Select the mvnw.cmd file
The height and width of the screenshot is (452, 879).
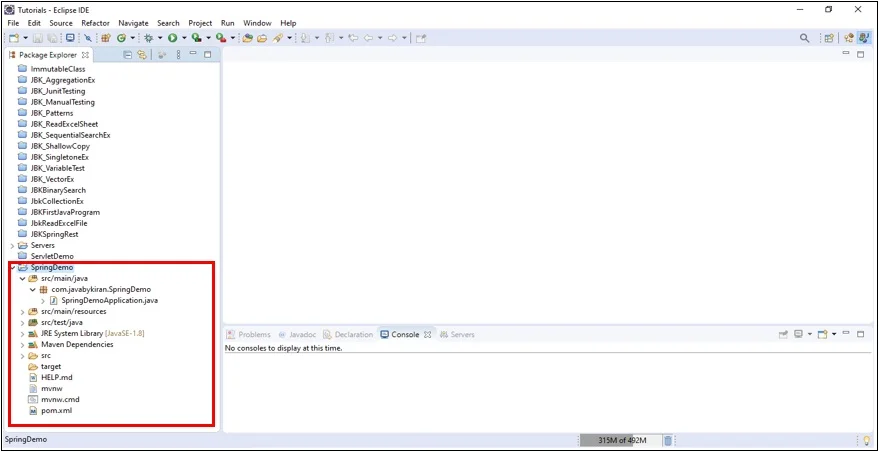pyautogui.click(x=61, y=399)
